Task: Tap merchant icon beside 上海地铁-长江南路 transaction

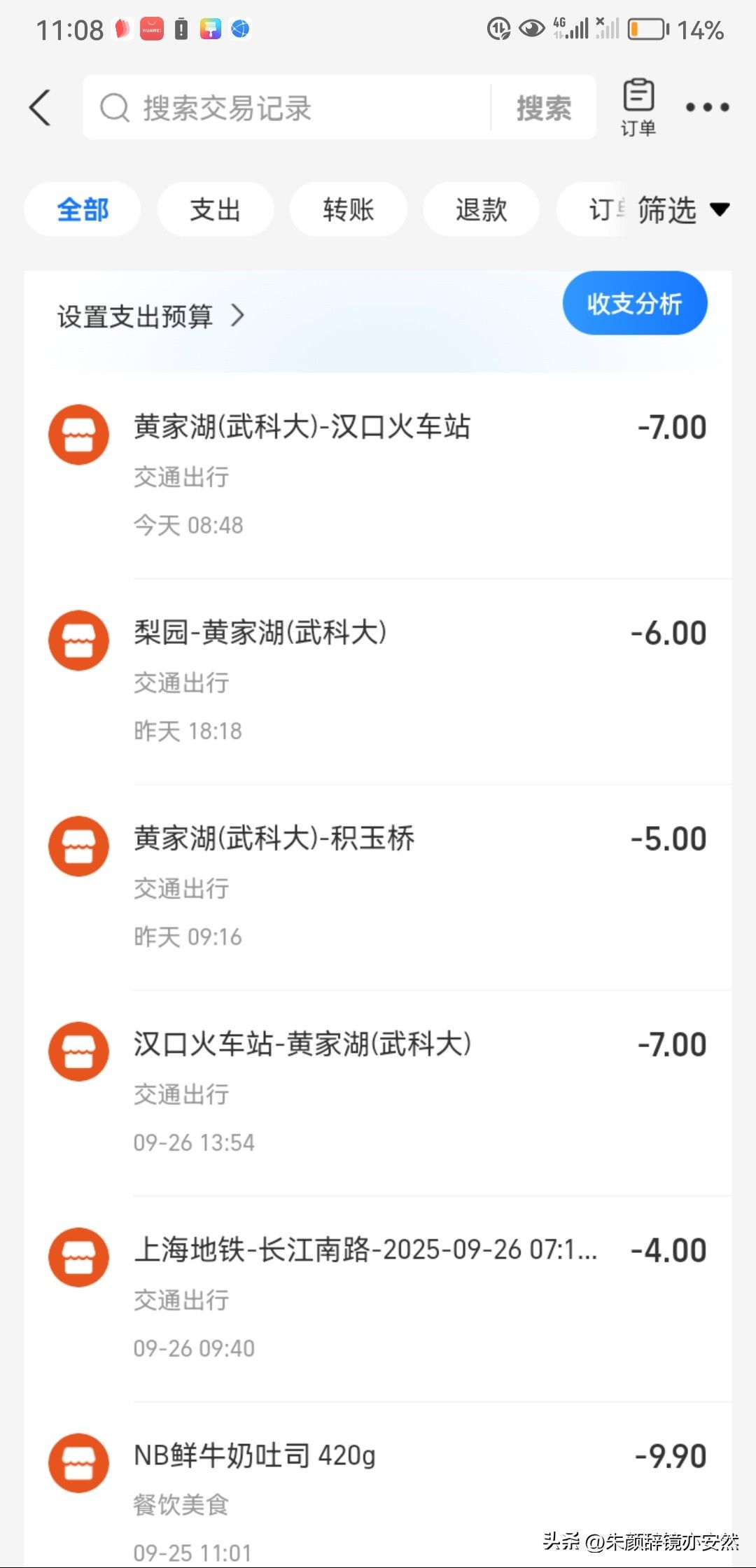Action: (78, 1257)
